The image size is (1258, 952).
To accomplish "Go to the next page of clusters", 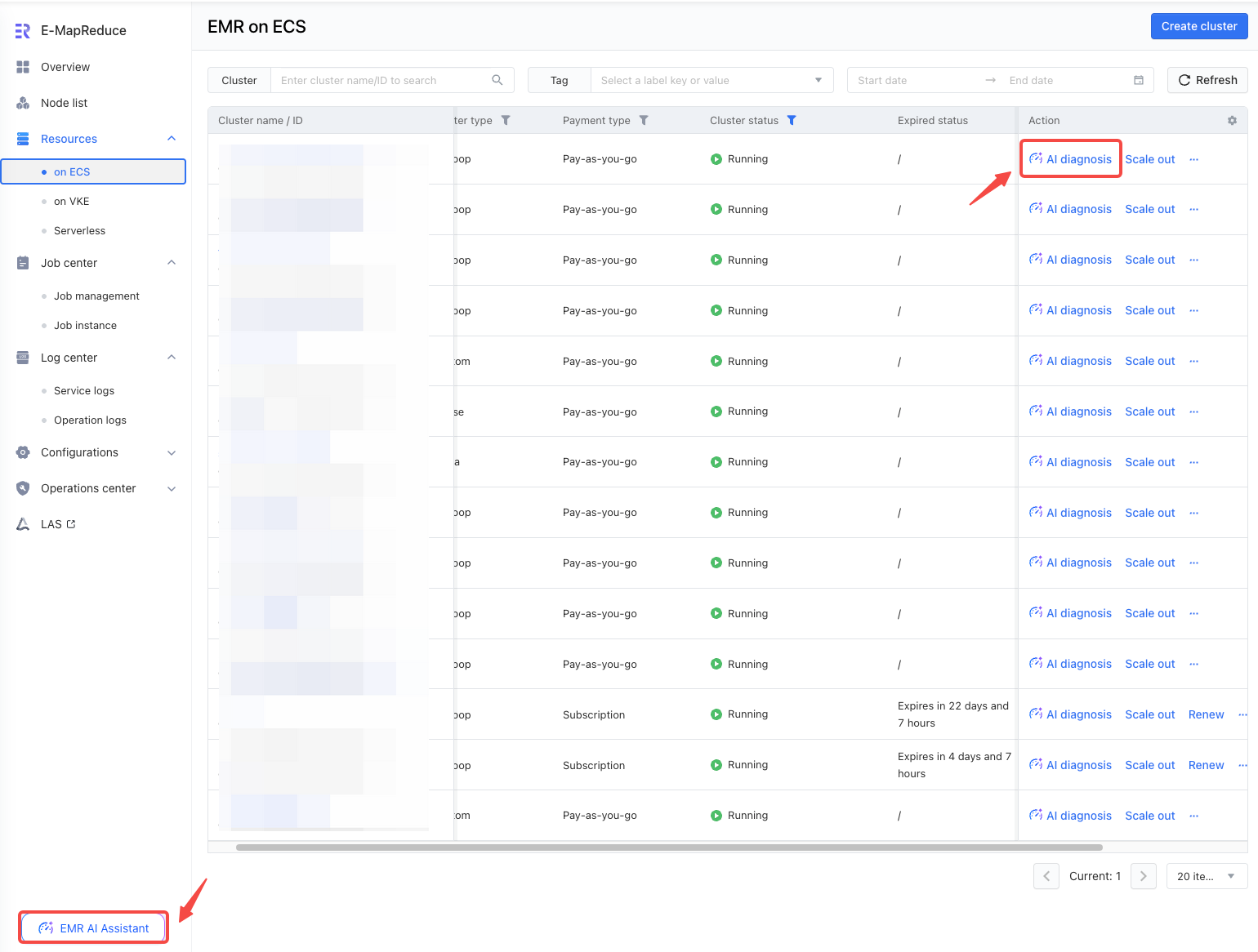I will [x=1143, y=876].
